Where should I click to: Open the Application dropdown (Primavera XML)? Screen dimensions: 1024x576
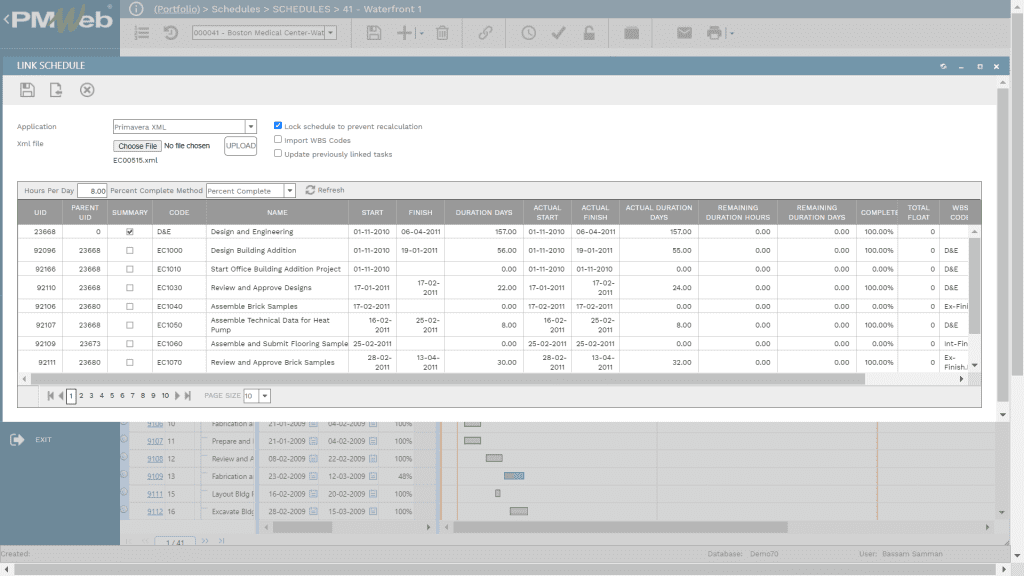tap(251, 127)
